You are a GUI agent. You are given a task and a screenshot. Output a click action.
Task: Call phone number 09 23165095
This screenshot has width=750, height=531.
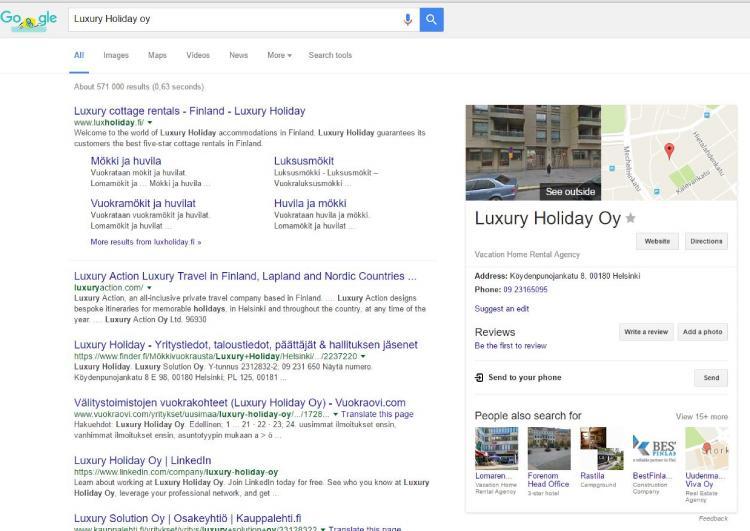coord(525,289)
